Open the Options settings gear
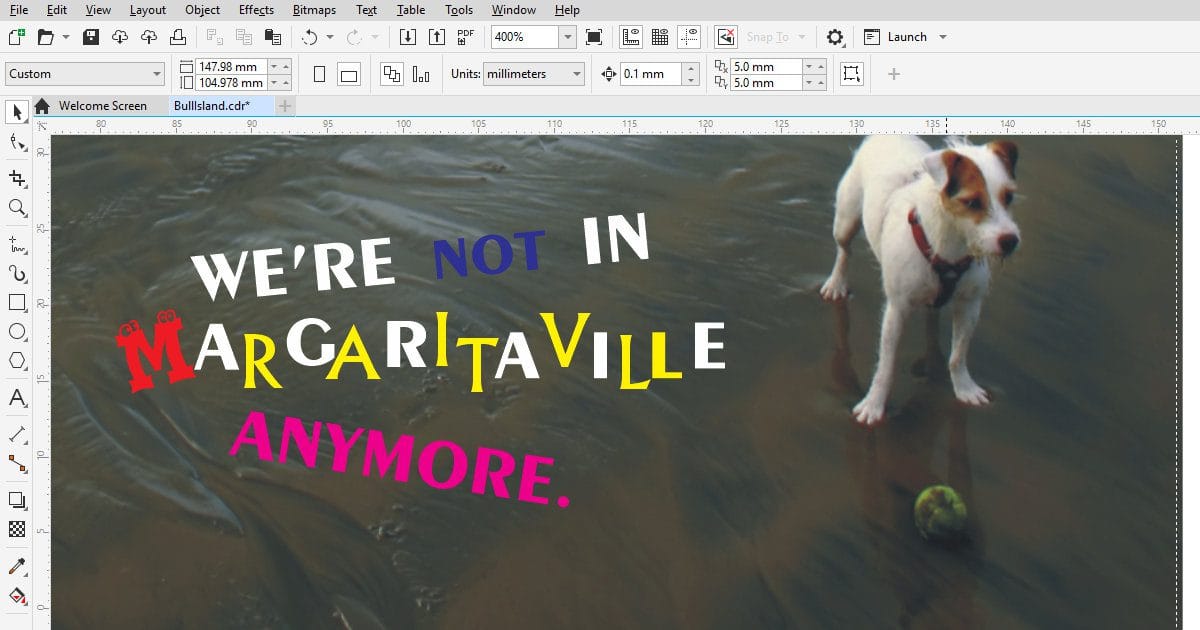This screenshot has width=1200, height=630. tap(834, 36)
